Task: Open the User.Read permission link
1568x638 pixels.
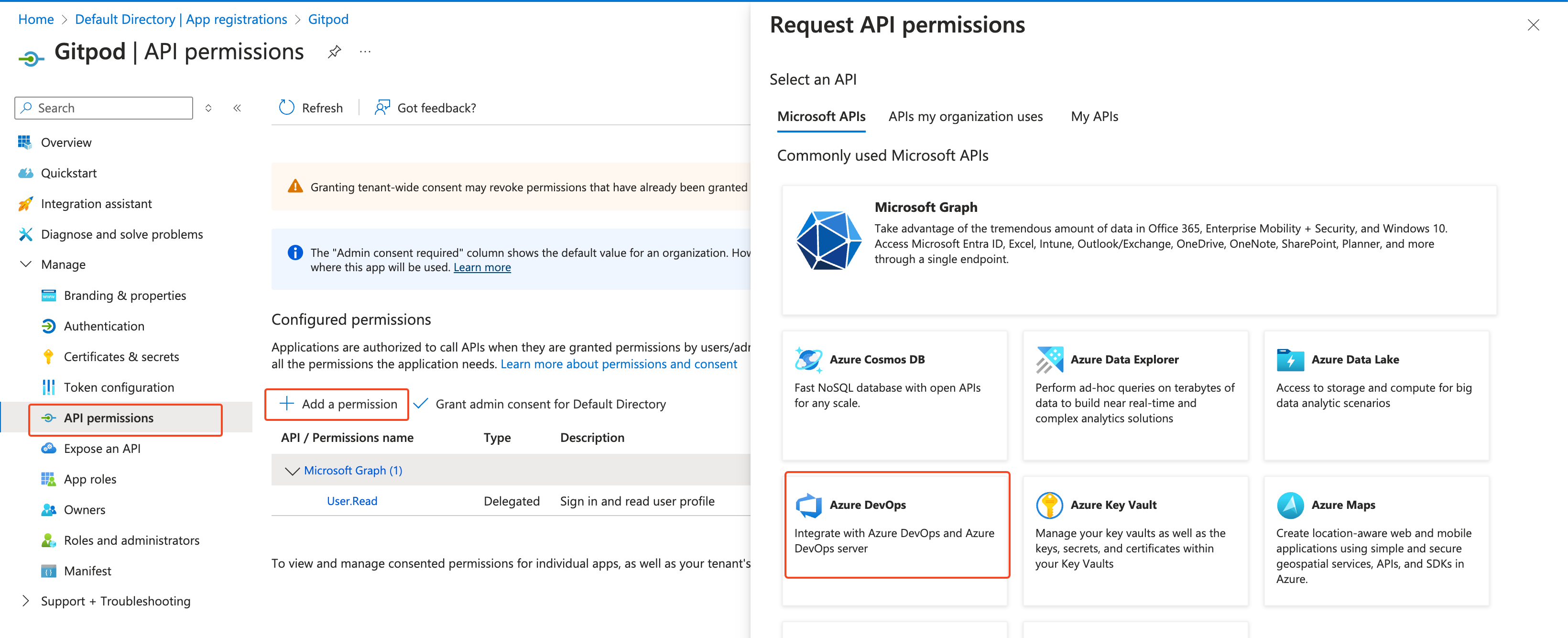Action: point(352,501)
